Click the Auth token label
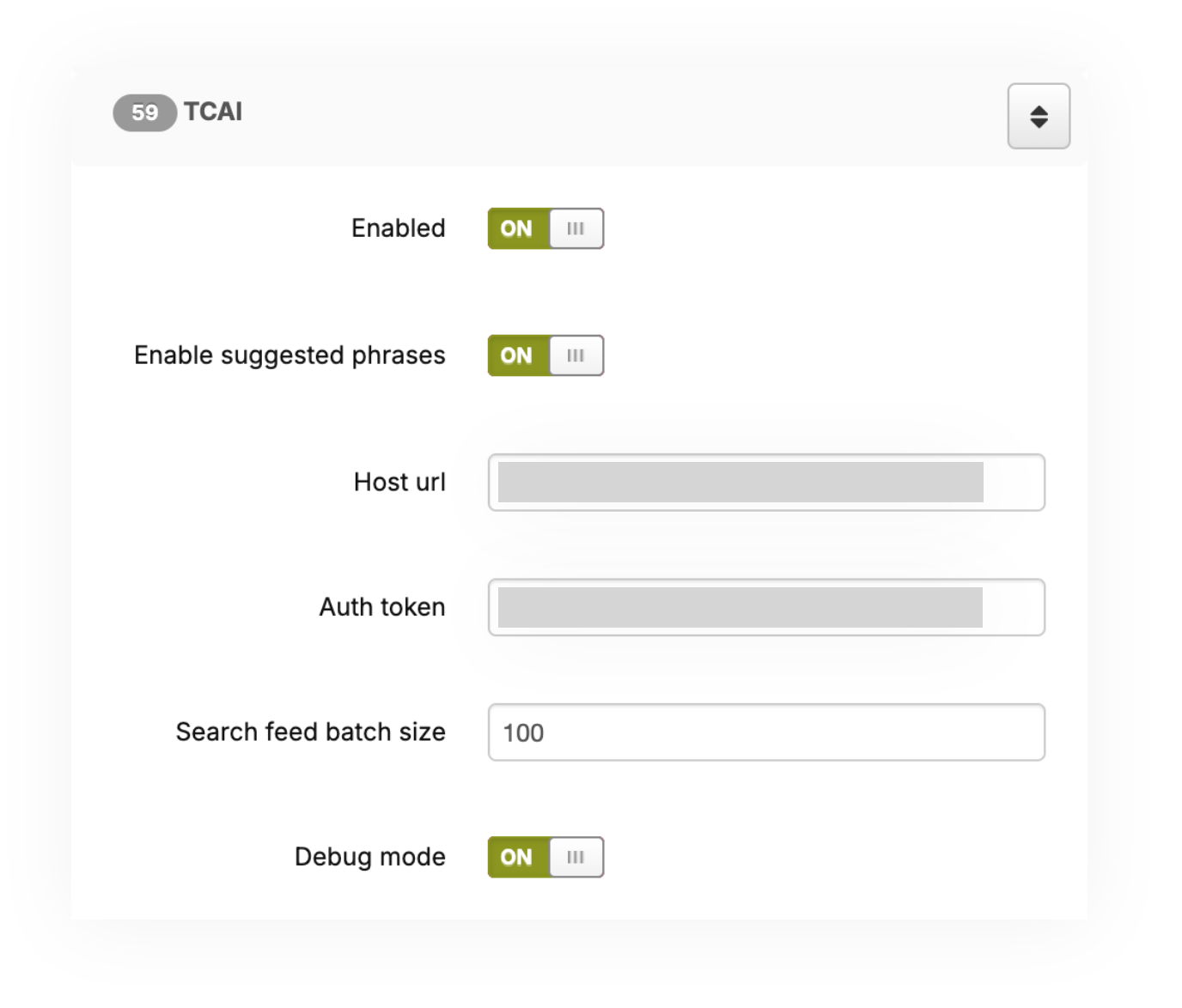 382,607
